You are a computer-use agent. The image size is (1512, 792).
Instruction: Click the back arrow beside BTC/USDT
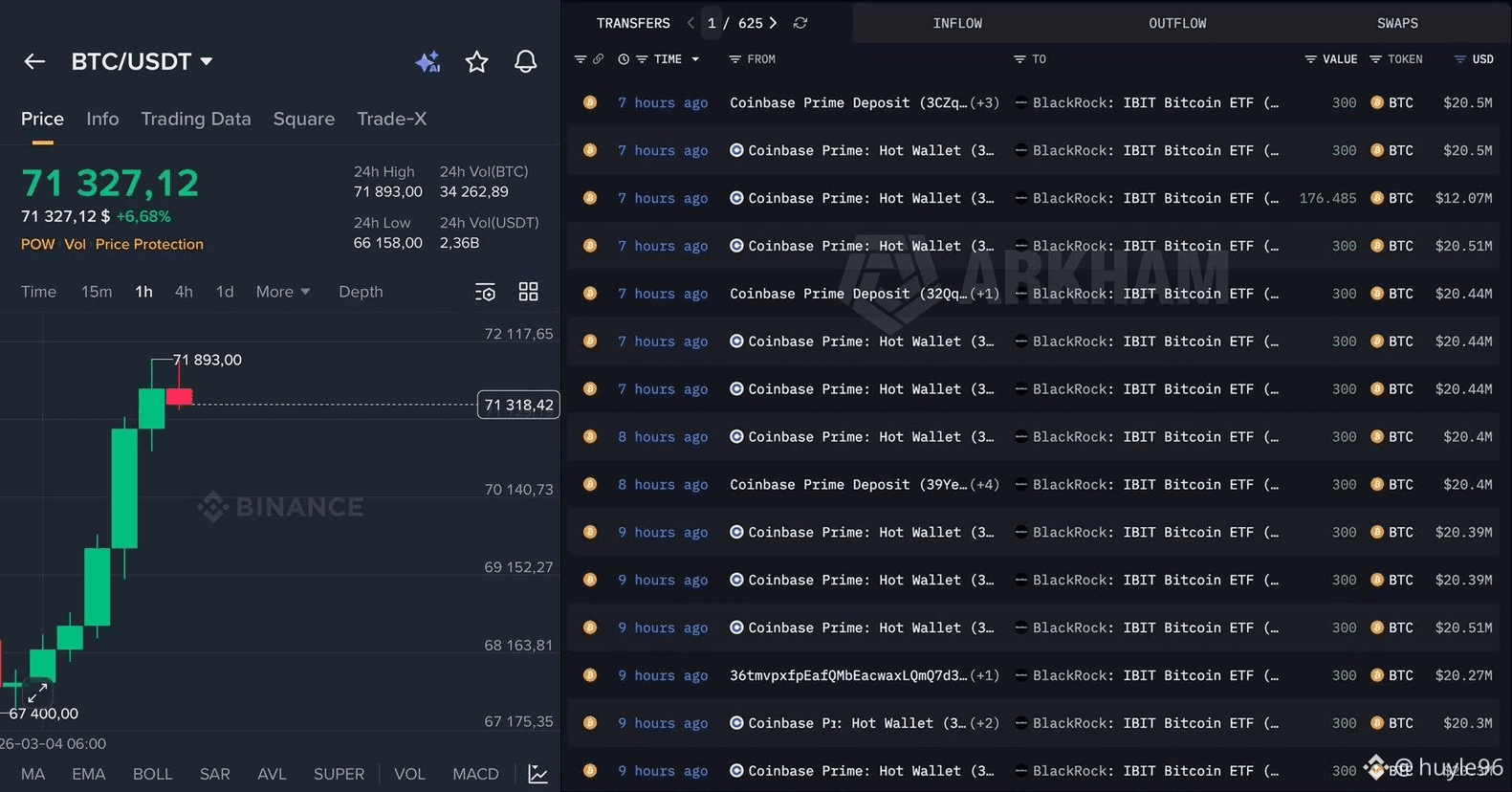(34, 62)
